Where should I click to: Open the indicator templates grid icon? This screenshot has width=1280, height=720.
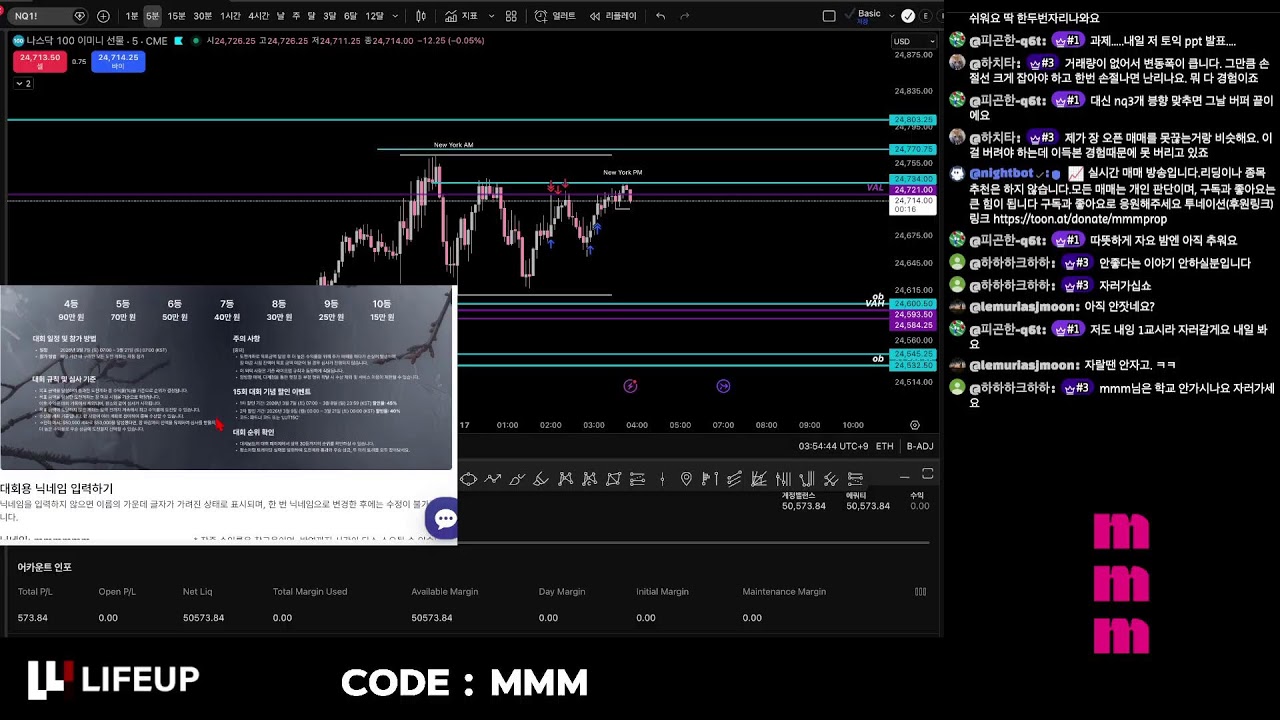511,16
